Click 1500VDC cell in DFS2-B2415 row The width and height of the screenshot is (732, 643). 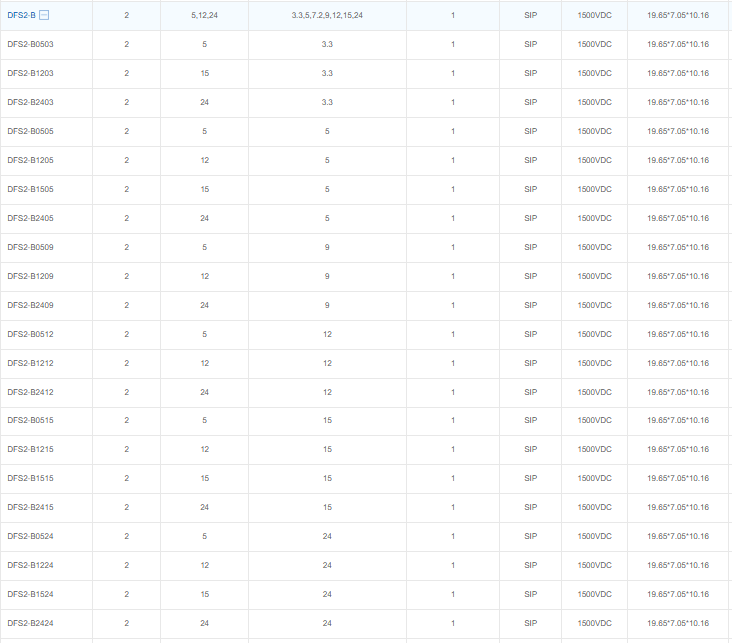tap(594, 507)
